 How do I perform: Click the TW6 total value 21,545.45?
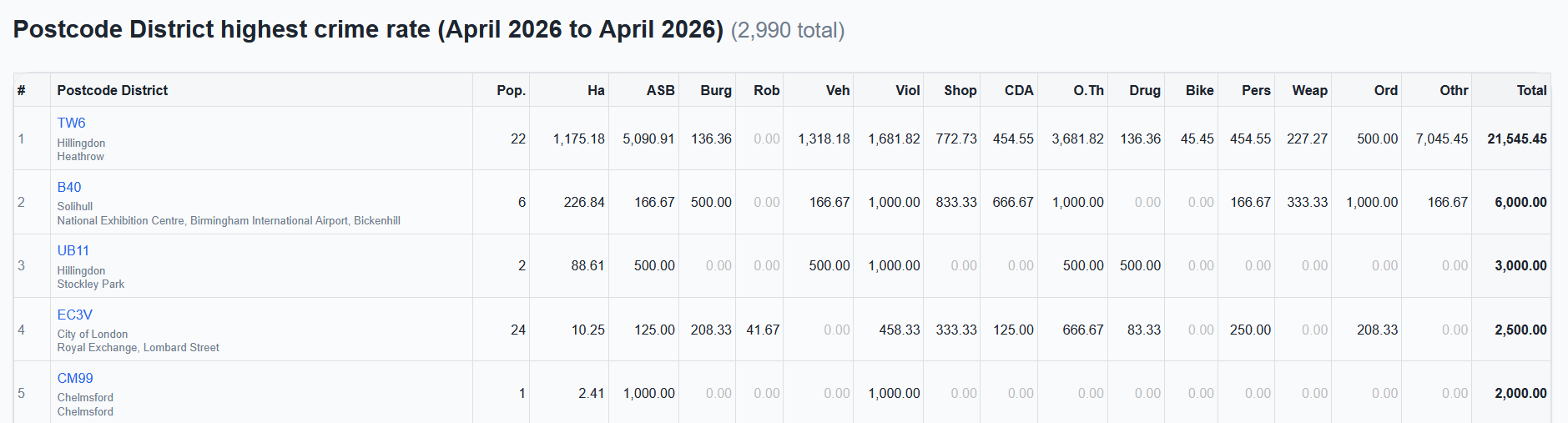[x=1517, y=138]
